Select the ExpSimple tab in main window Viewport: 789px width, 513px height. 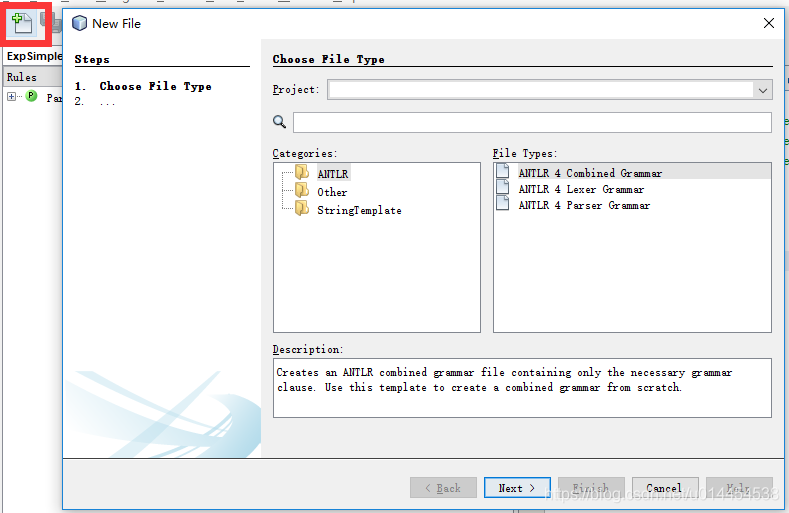click(34, 56)
